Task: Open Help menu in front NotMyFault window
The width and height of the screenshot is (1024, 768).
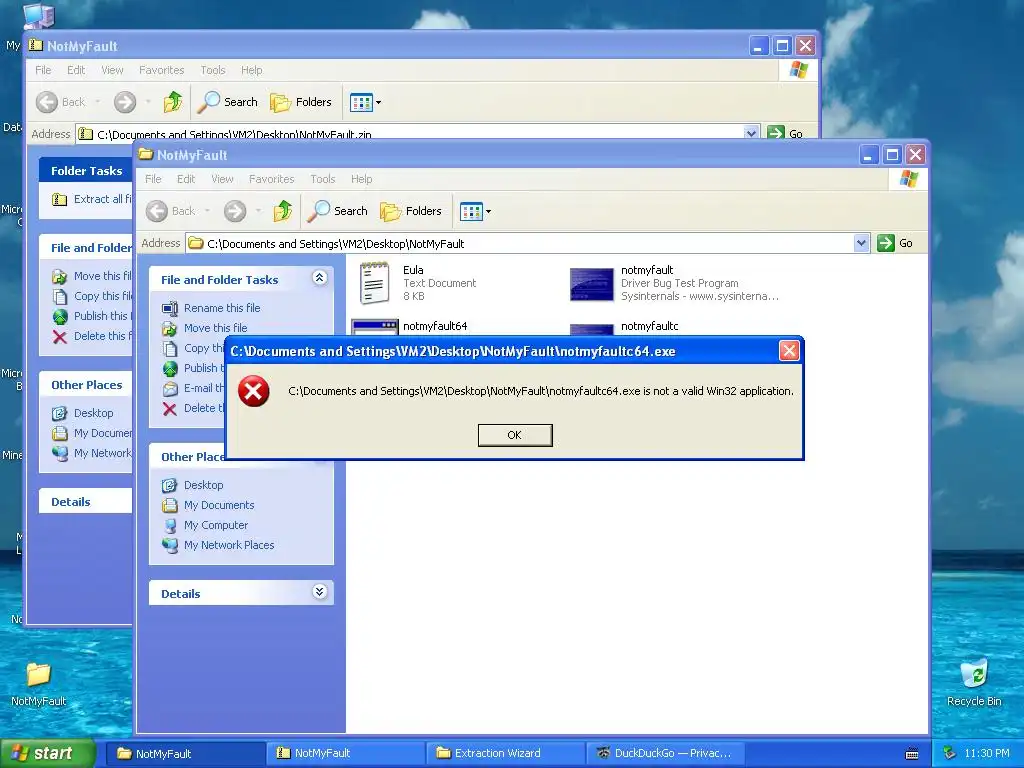Action: [361, 179]
